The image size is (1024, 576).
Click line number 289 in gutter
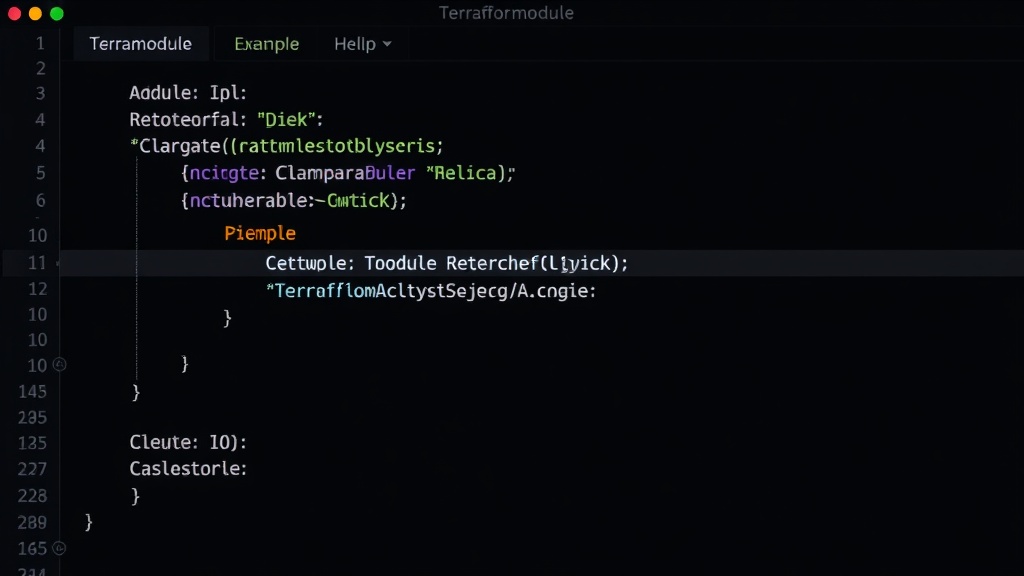(33, 522)
